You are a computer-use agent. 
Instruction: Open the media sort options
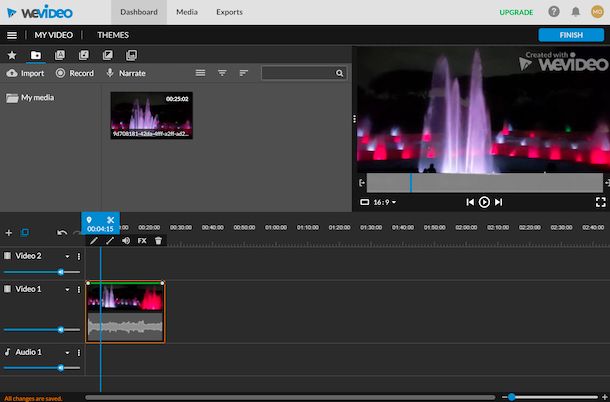tap(244, 73)
